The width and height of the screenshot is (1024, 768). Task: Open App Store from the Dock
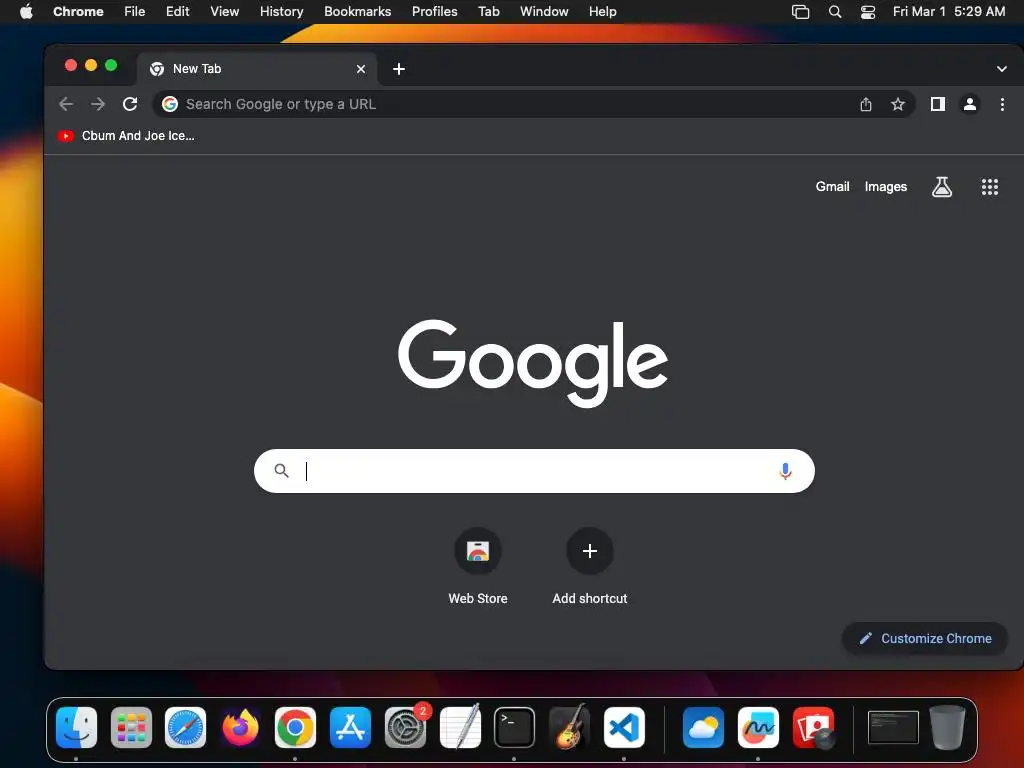pos(350,727)
